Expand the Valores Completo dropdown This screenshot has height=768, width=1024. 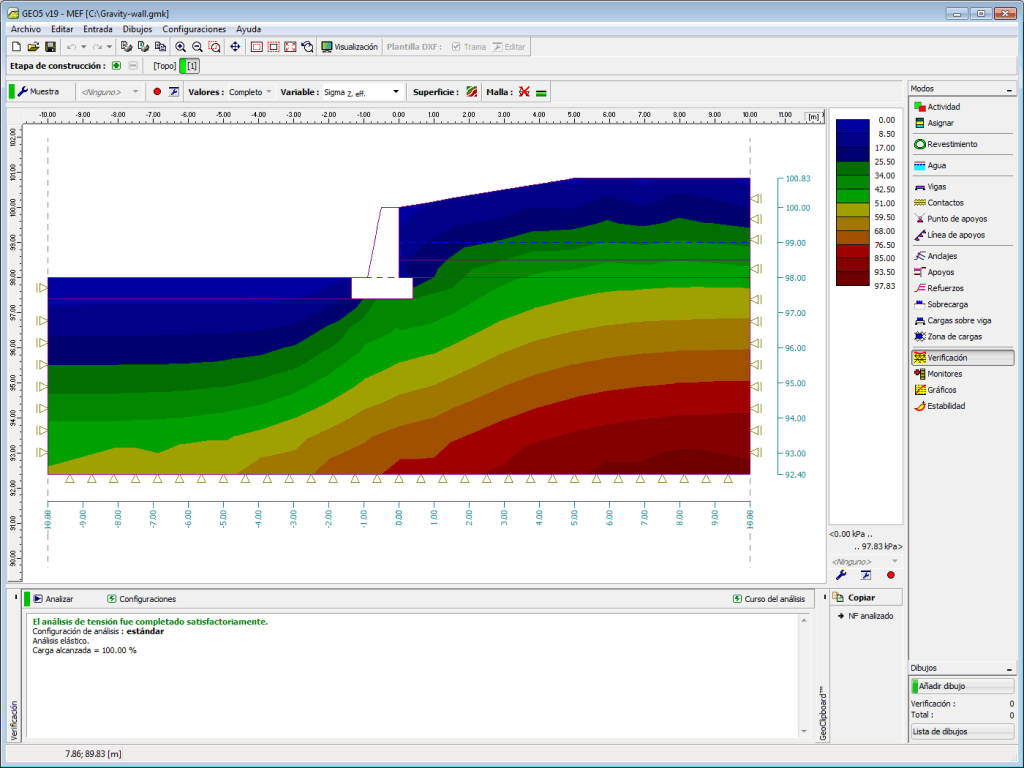pos(269,92)
